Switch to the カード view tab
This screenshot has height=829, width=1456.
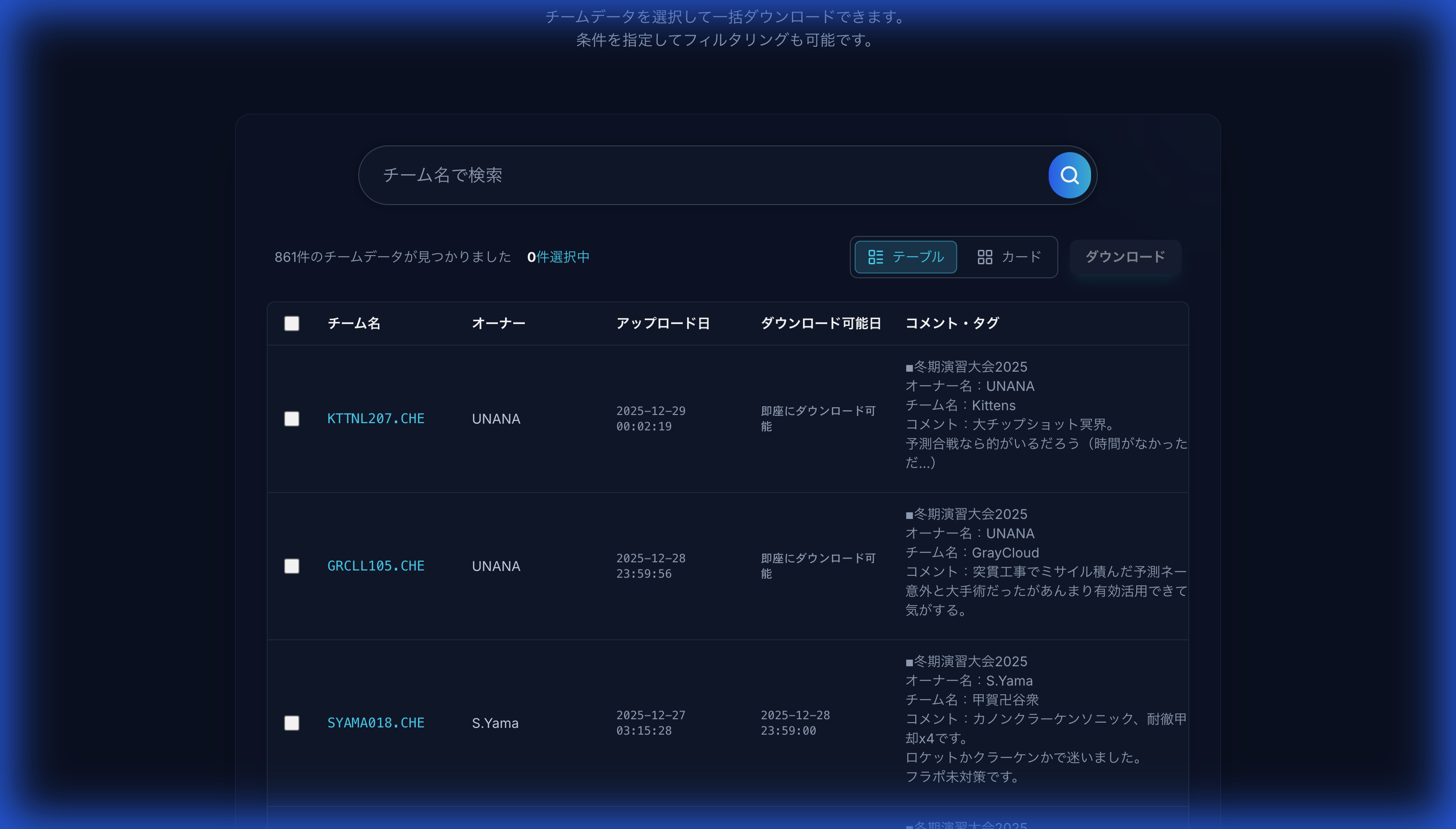(1011, 257)
